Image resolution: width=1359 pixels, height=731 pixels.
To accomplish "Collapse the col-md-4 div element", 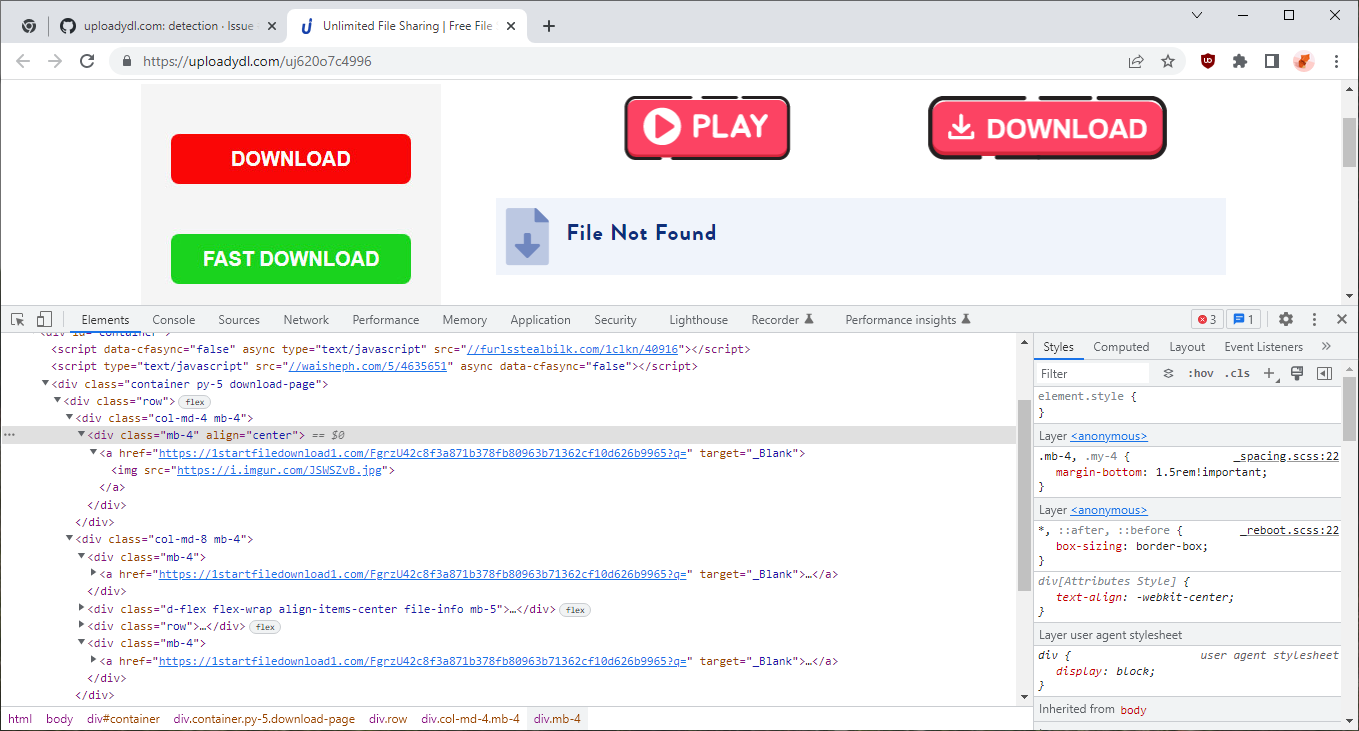I will [70, 417].
